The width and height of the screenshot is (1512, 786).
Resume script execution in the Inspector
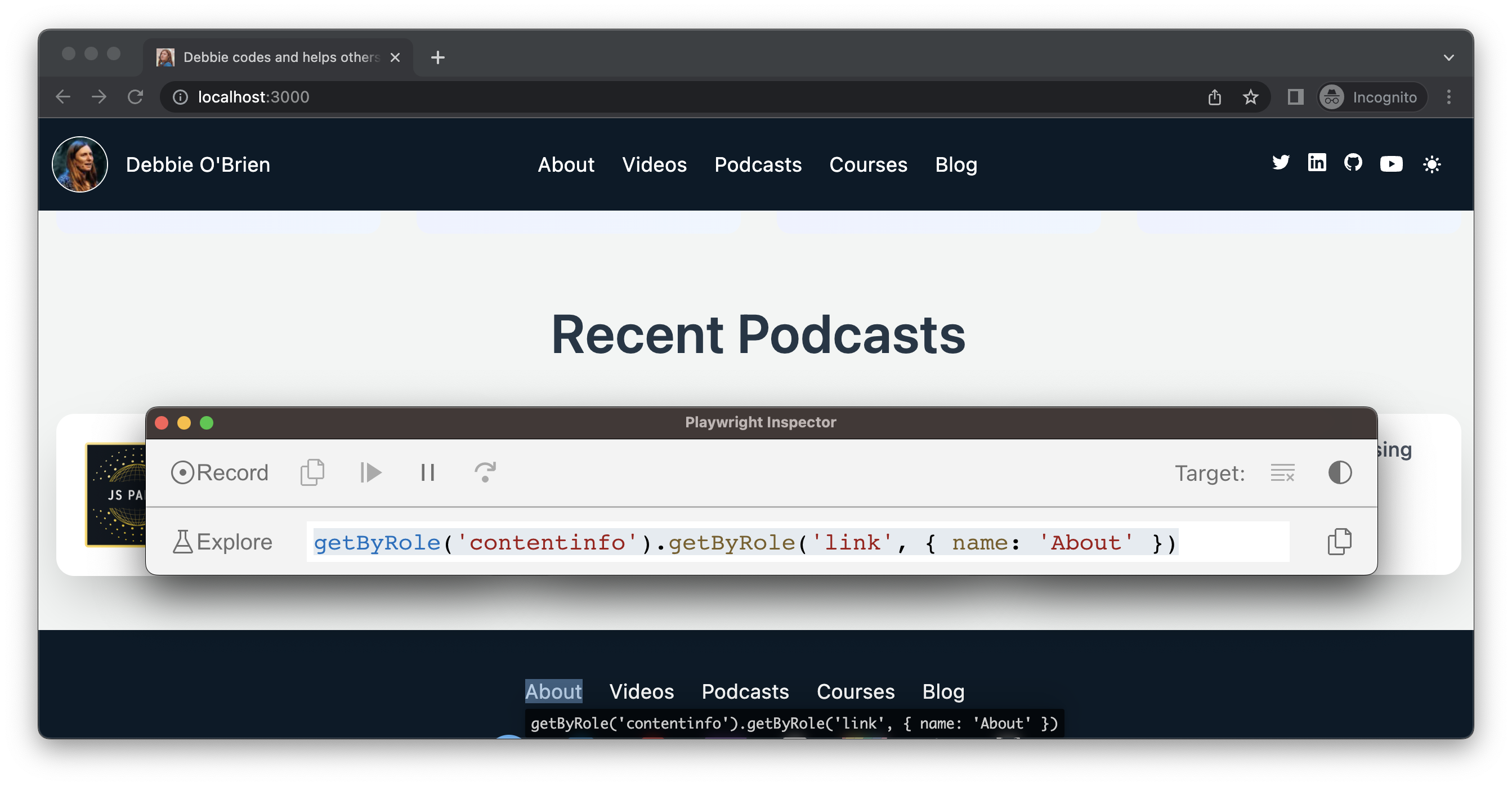click(x=371, y=472)
